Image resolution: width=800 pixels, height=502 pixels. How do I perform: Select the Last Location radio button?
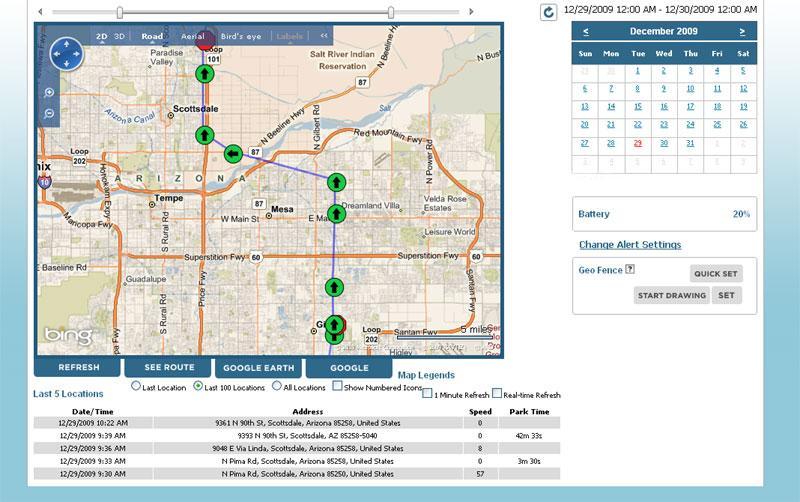[136, 386]
